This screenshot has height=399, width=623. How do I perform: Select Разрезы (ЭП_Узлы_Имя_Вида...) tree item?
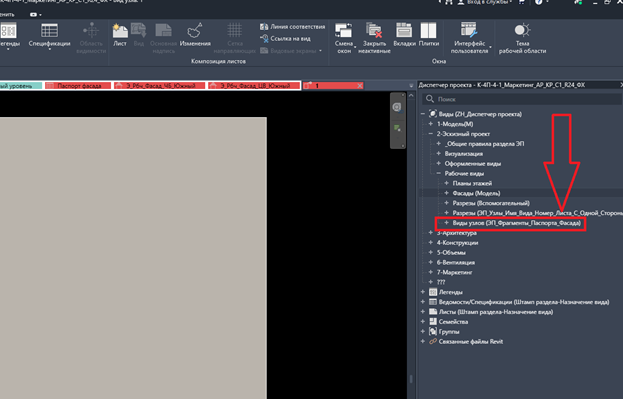tap(537, 213)
